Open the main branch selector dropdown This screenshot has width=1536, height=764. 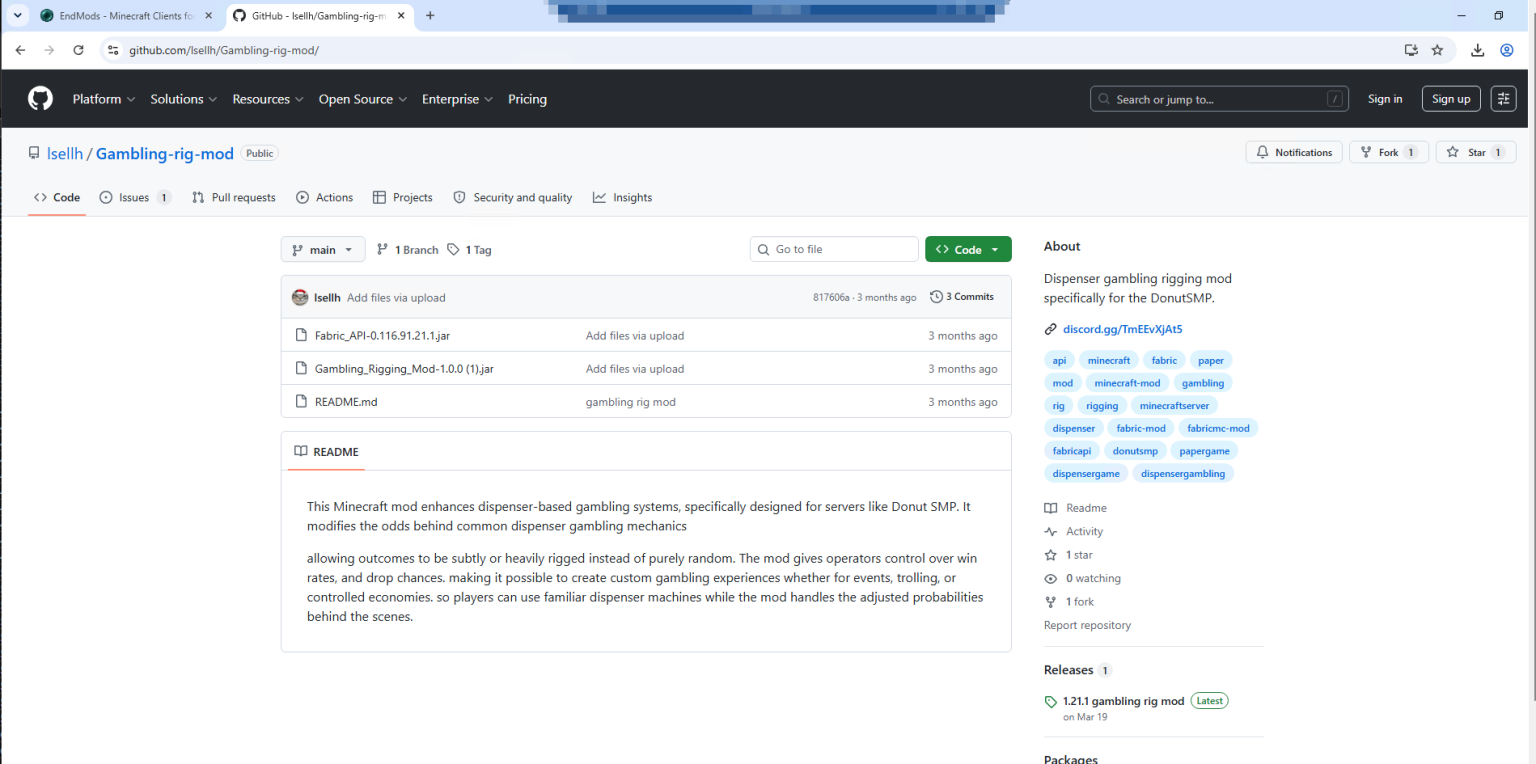click(323, 250)
